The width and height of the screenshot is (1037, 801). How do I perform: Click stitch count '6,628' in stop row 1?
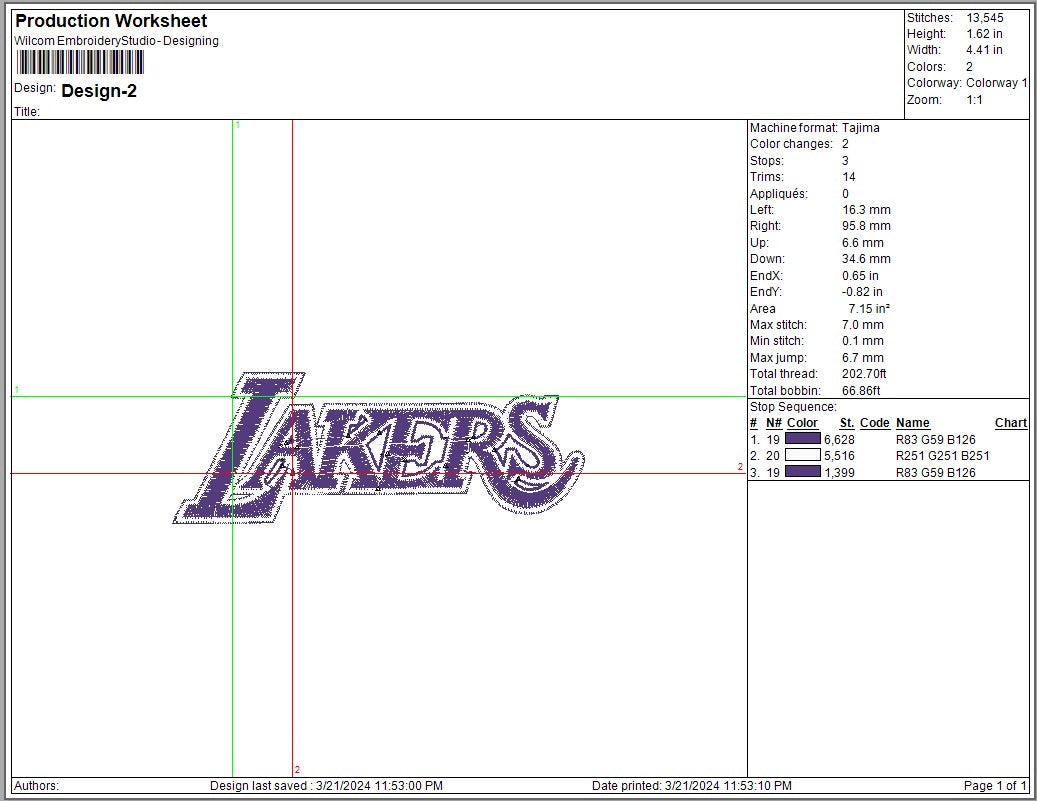[839, 440]
